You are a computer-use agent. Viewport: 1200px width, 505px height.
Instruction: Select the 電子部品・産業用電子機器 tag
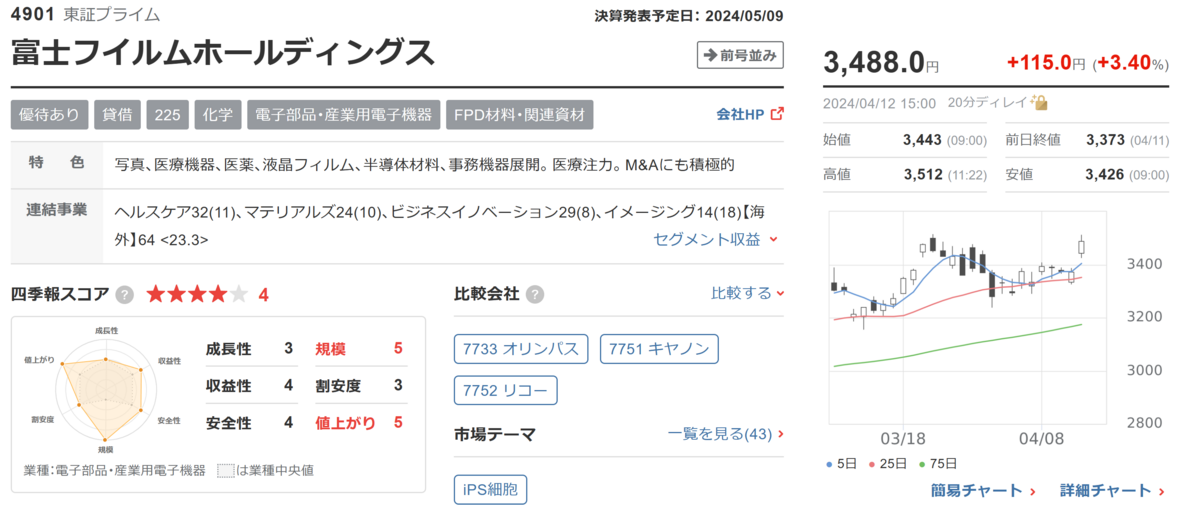pos(343,114)
